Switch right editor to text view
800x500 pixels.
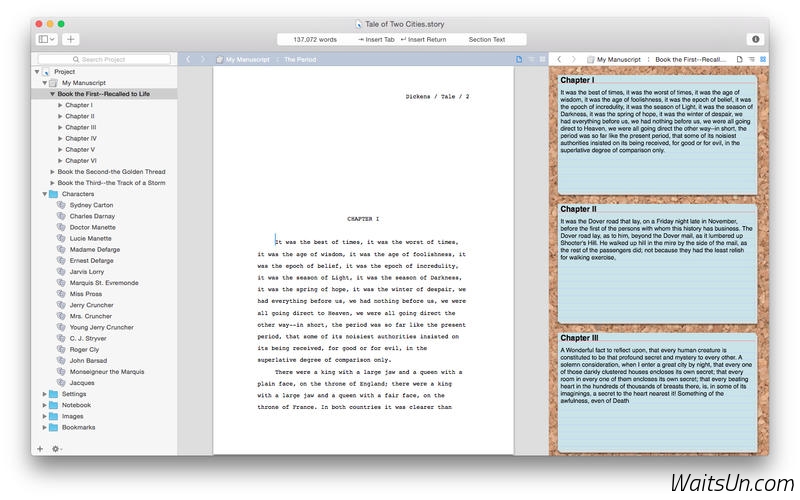(x=739, y=59)
